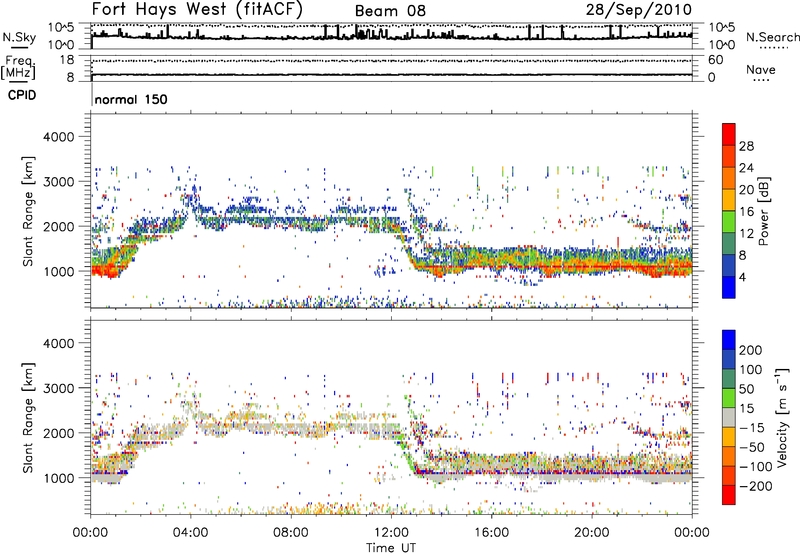Click the '16' label on Power color bar
The height and width of the screenshot is (554, 800).
[x=746, y=212]
